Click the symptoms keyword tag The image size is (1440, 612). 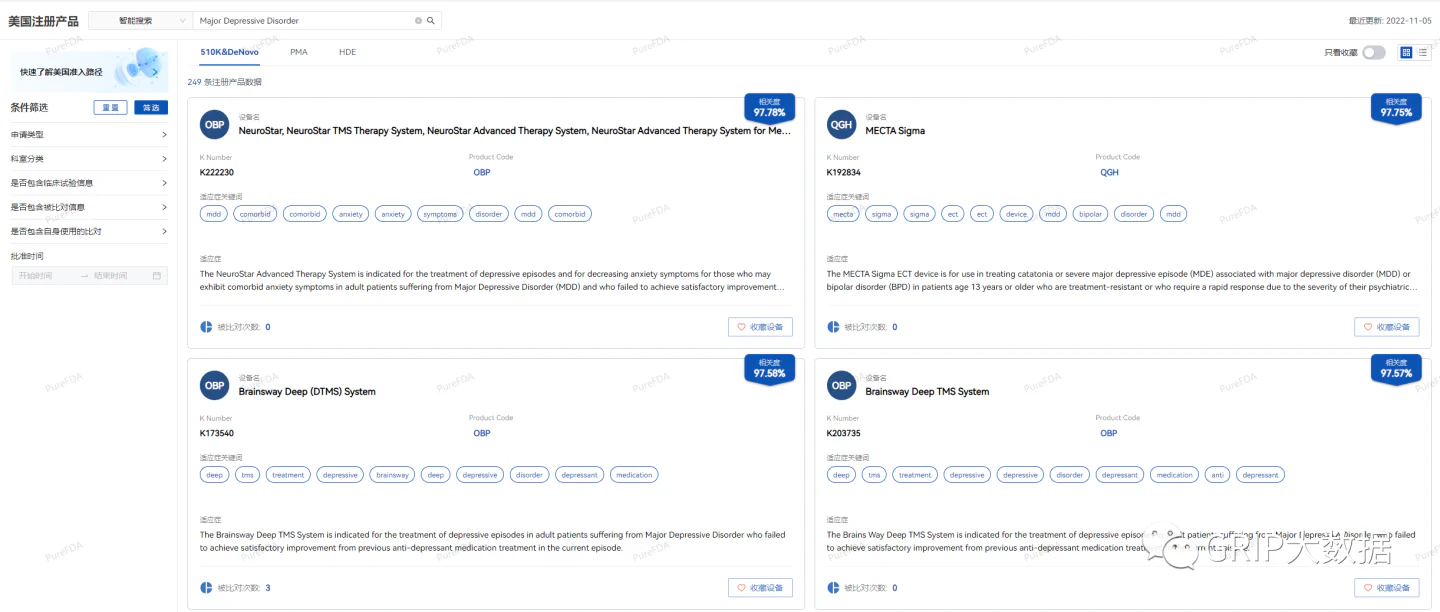[x=439, y=214]
